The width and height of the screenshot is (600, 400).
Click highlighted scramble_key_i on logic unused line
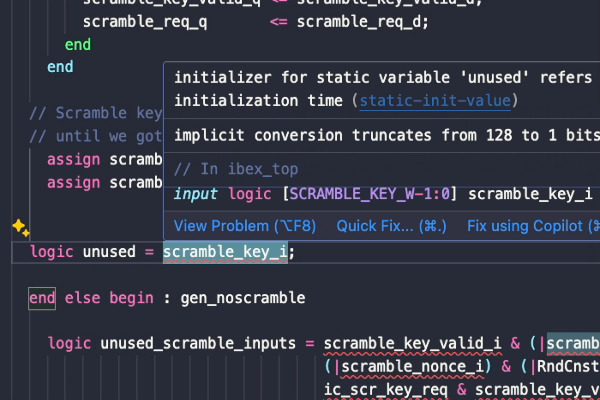(x=225, y=252)
